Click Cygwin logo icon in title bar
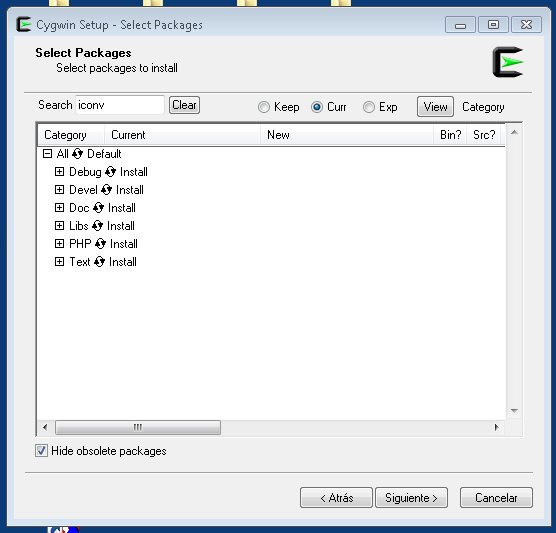This screenshot has height=533, width=556. coord(24,24)
